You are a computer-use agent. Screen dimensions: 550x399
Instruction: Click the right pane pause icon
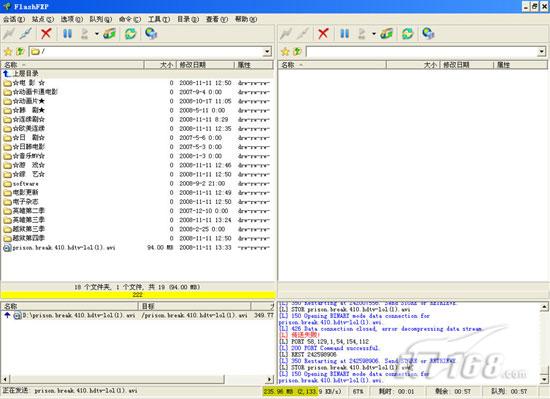[x=344, y=34]
